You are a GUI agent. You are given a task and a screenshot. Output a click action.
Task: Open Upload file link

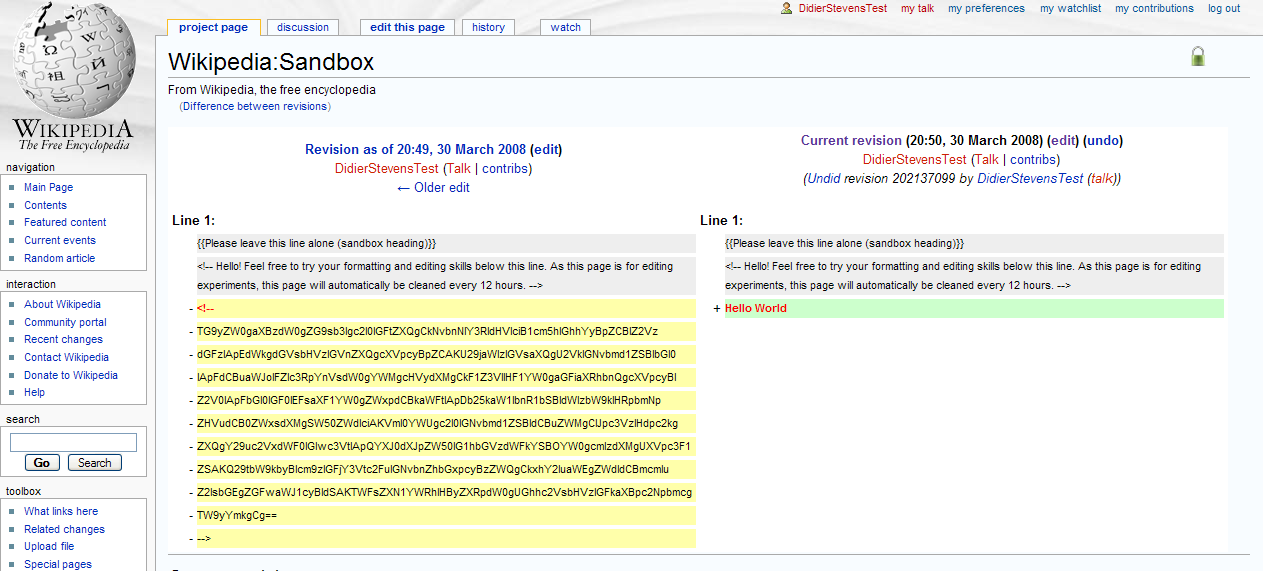(x=49, y=546)
